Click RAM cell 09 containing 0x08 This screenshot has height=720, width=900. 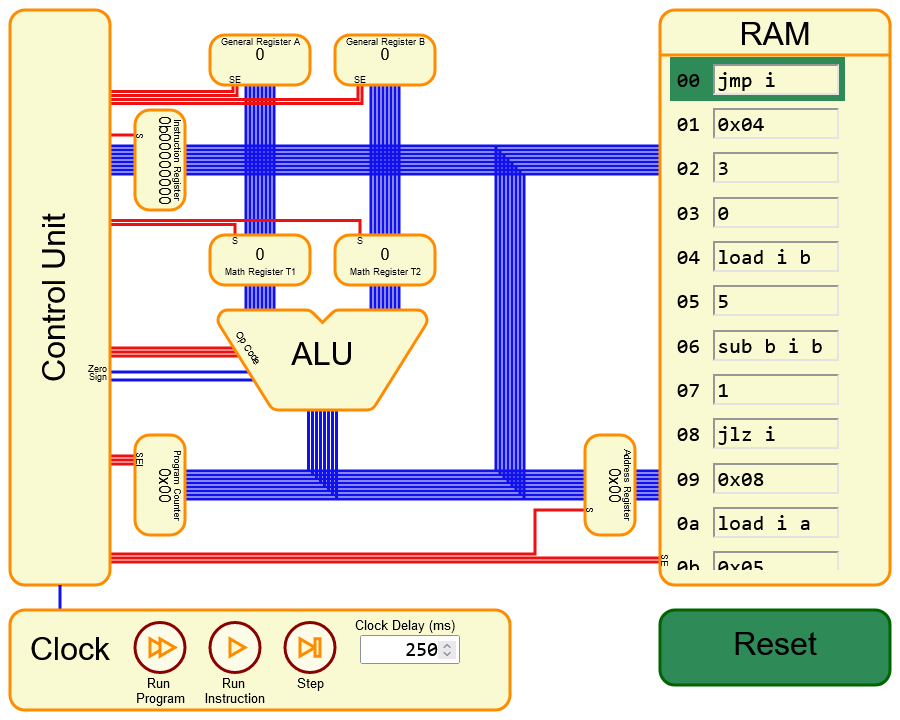(775, 479)
